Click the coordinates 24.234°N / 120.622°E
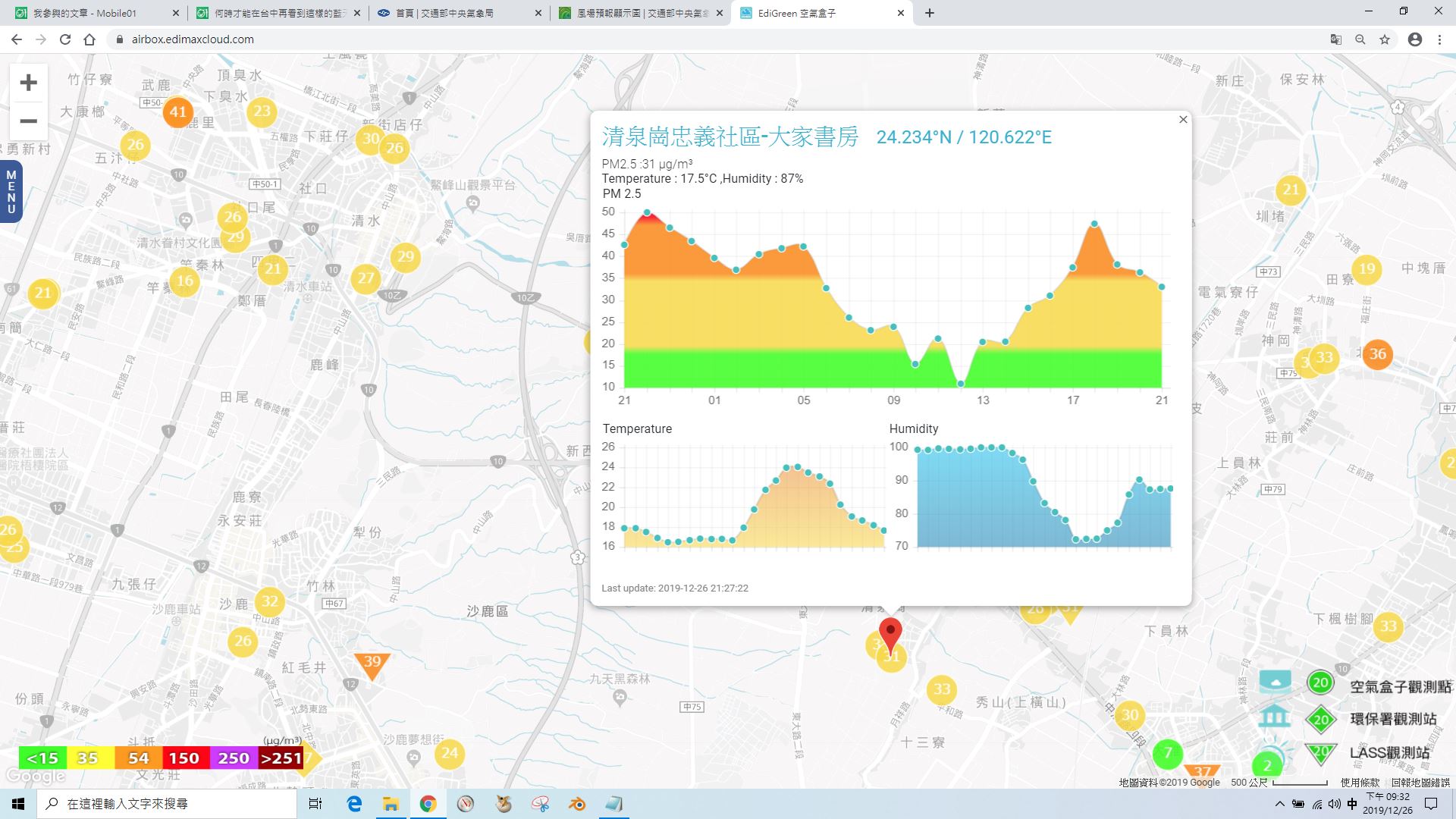This screenshot has width=1456, height=819. (964, 137)
